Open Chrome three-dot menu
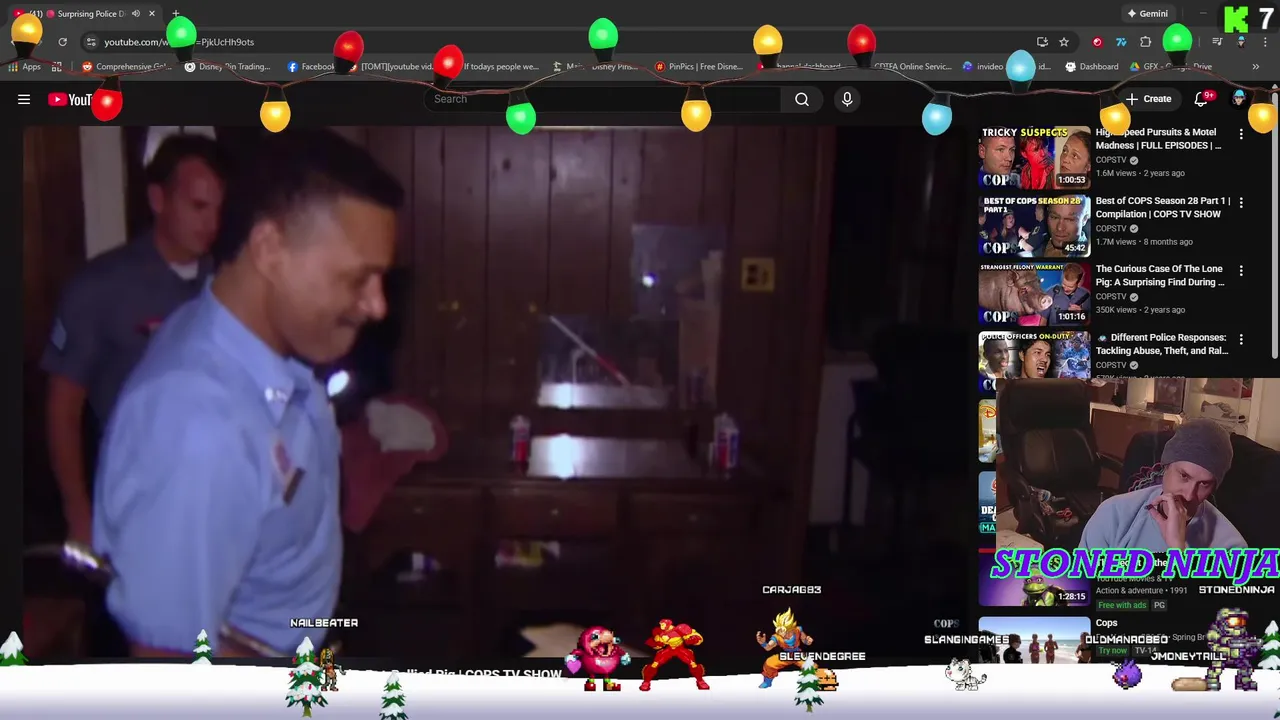1280x720 pixels. [1264, 42]
